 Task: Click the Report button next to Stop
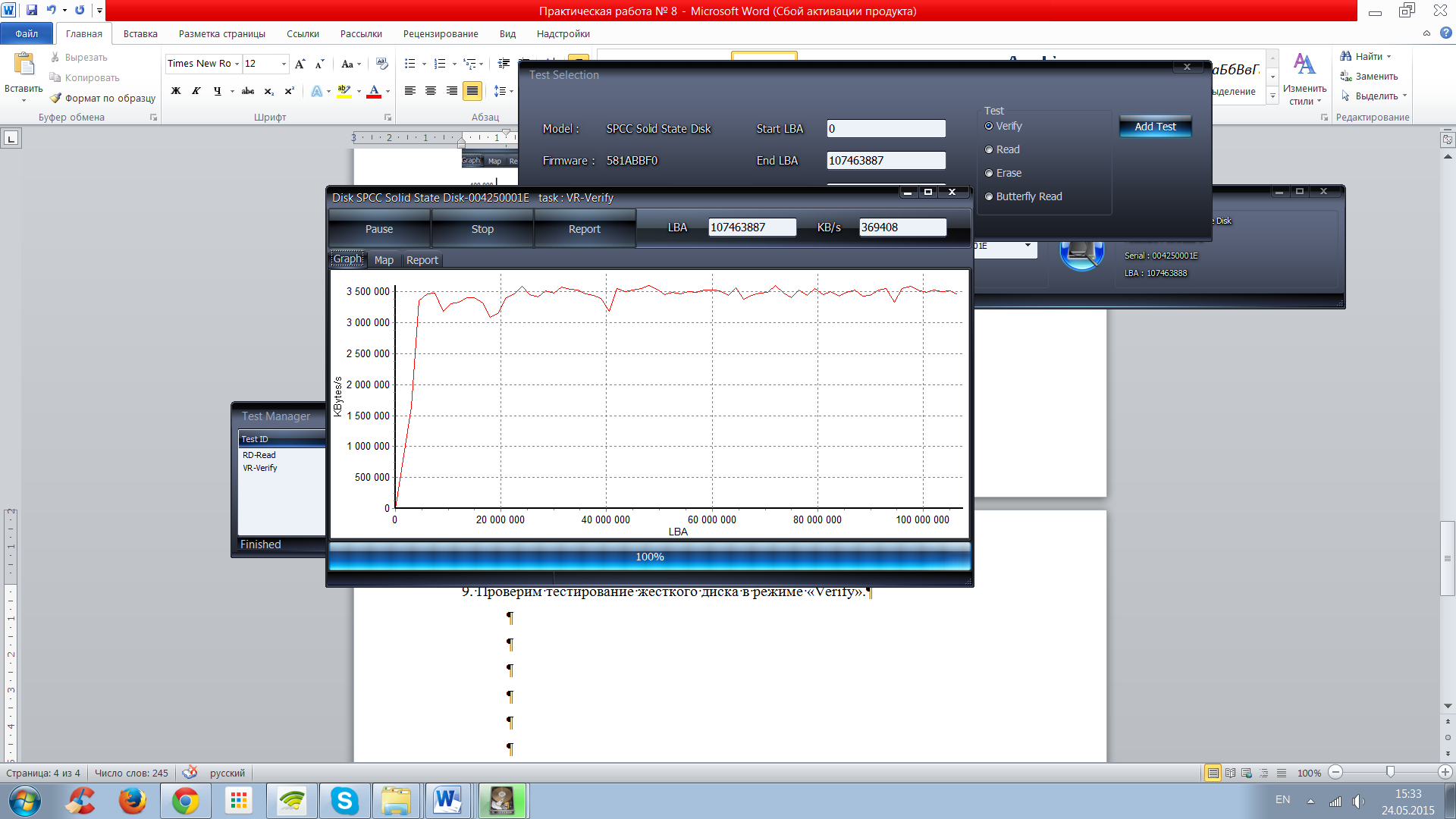[x=585, y=229]
